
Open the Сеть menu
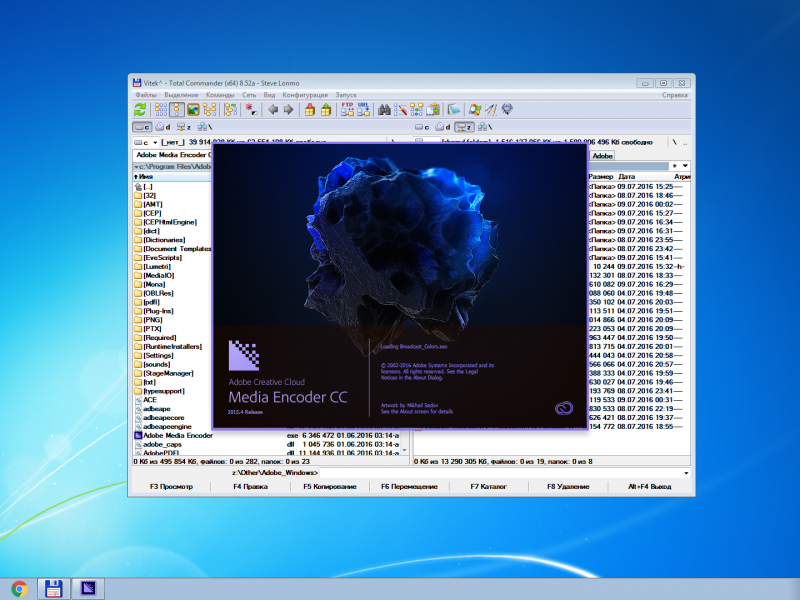point(249,95)
